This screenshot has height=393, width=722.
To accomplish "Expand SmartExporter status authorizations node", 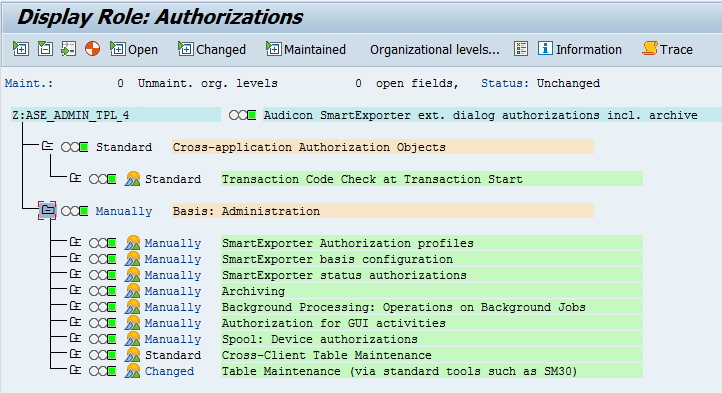I will [x=76, y=275].
